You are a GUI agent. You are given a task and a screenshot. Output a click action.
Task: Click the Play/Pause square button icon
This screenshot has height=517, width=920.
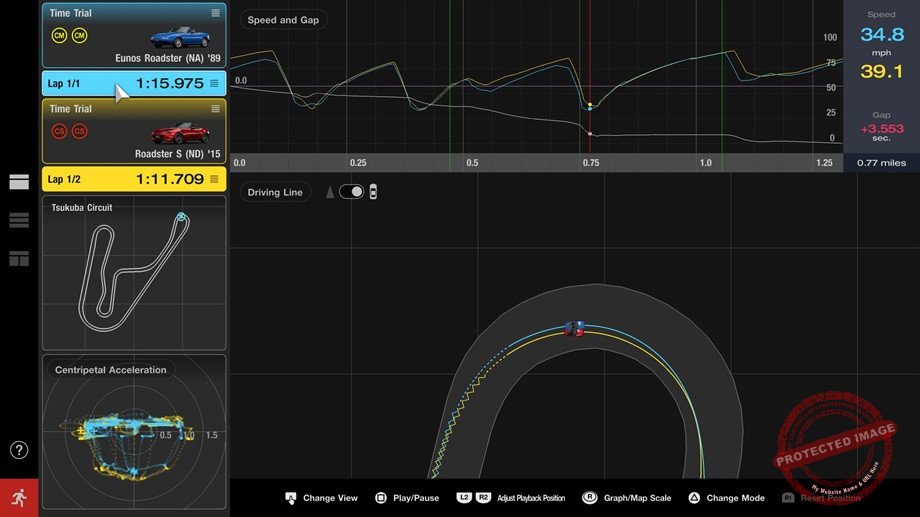tap(381, 498)
